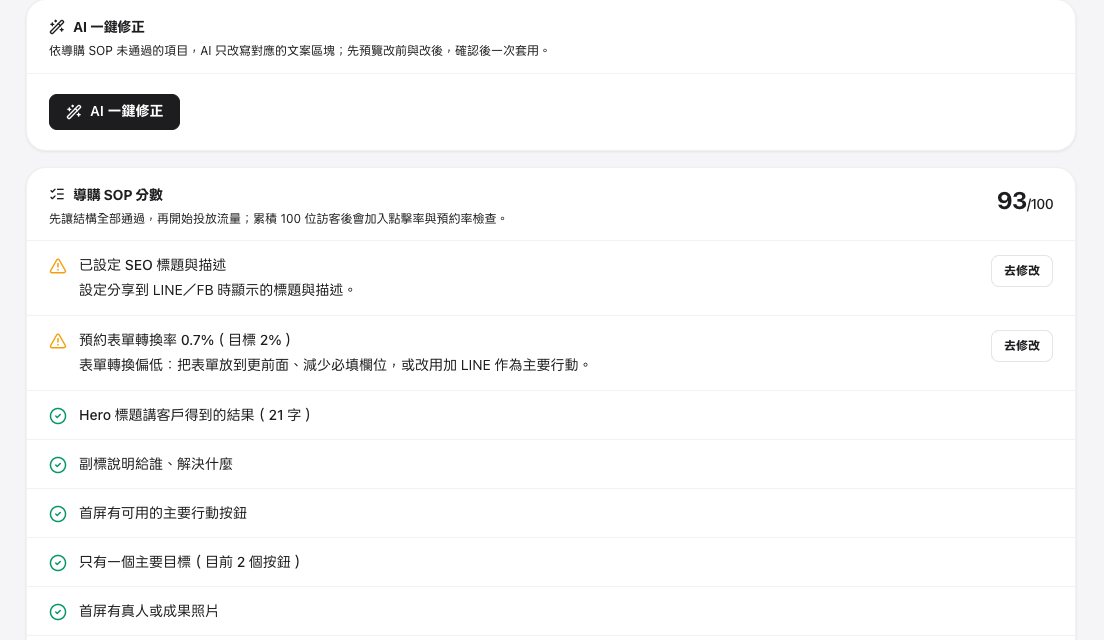
Task: Select the 導購 SOP 分數 heading
Action: click(x=118, y=194)
